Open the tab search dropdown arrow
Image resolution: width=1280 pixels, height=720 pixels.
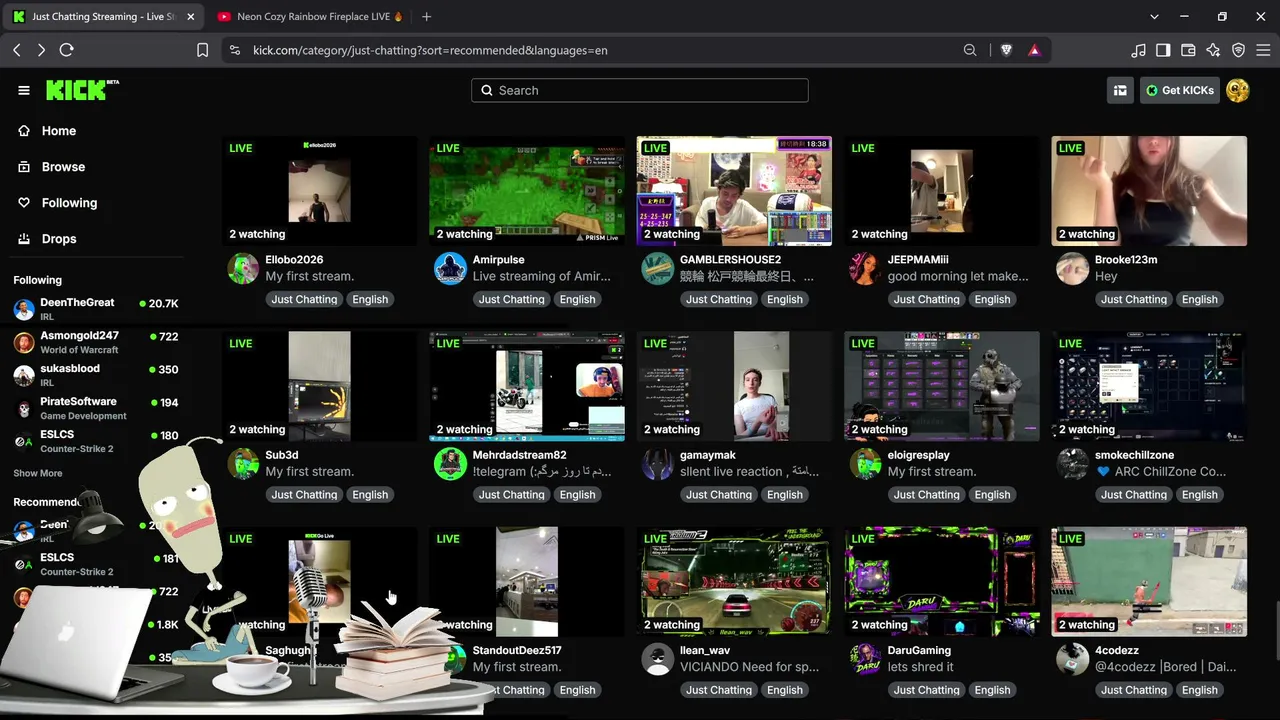coord(1154,16)
